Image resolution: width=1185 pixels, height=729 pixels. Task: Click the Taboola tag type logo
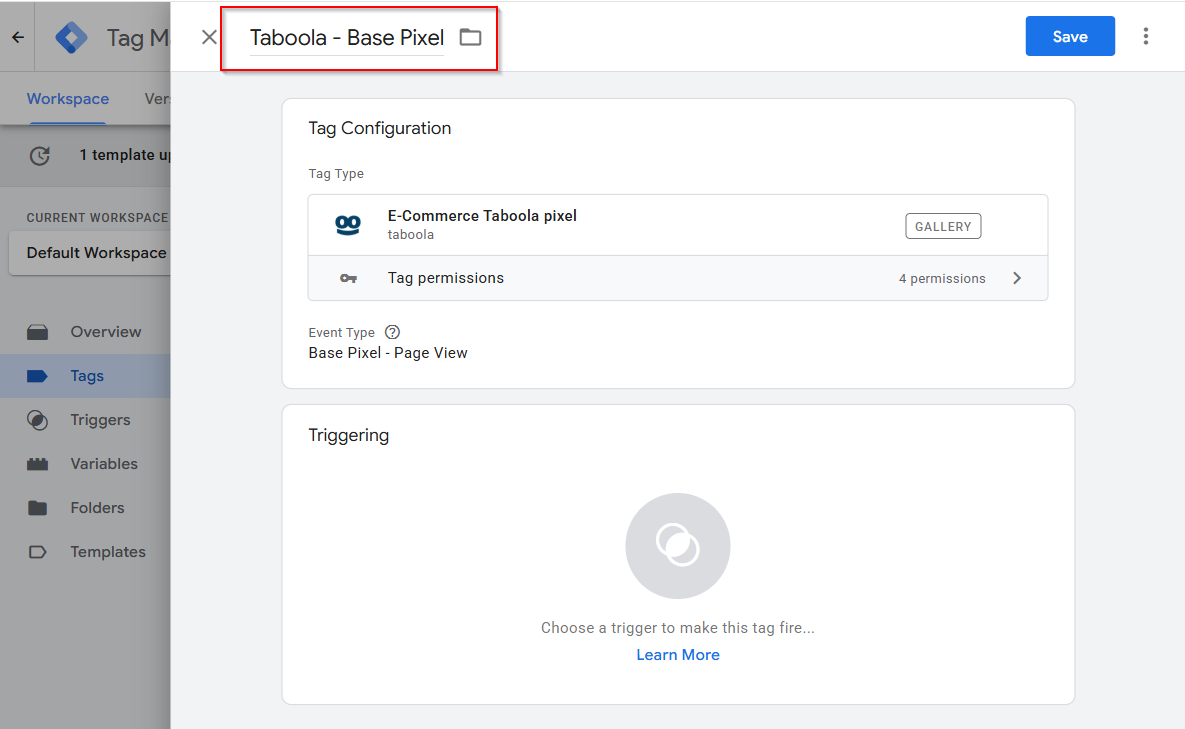(348, 225)
